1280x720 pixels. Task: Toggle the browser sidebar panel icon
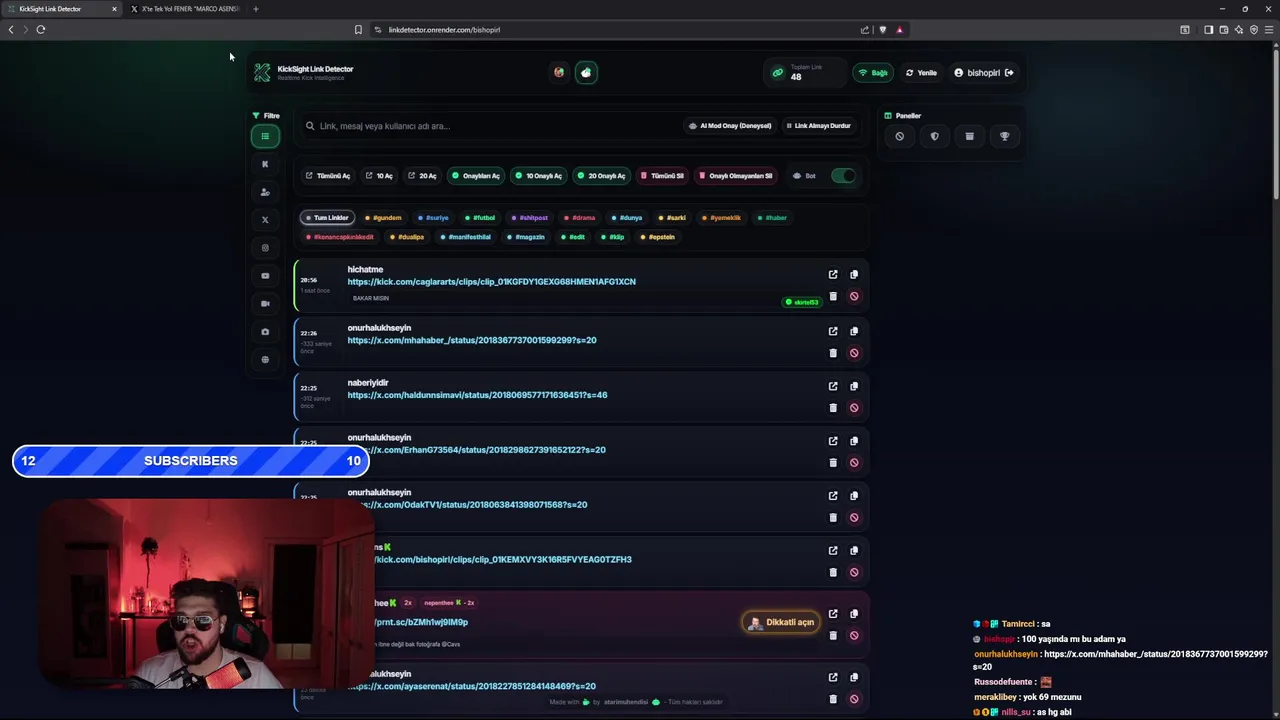[1208, 30]
